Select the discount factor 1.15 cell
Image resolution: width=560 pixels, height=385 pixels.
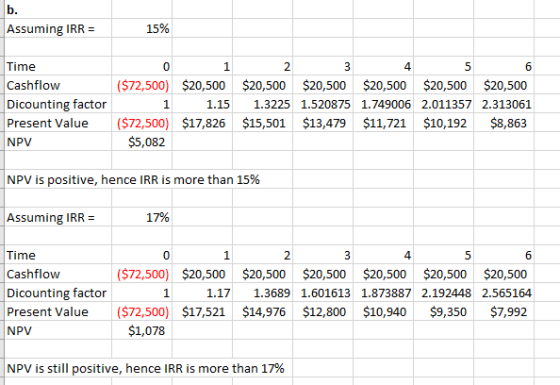202,104
